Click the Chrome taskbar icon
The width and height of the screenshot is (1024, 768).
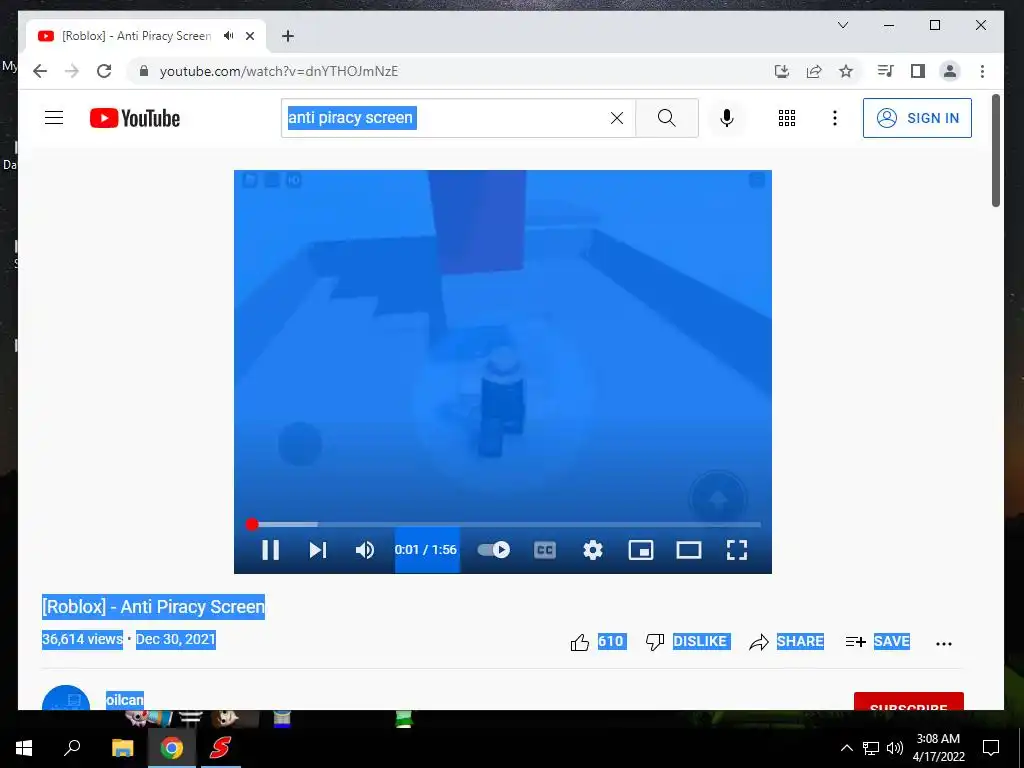(x=172, y=748)
